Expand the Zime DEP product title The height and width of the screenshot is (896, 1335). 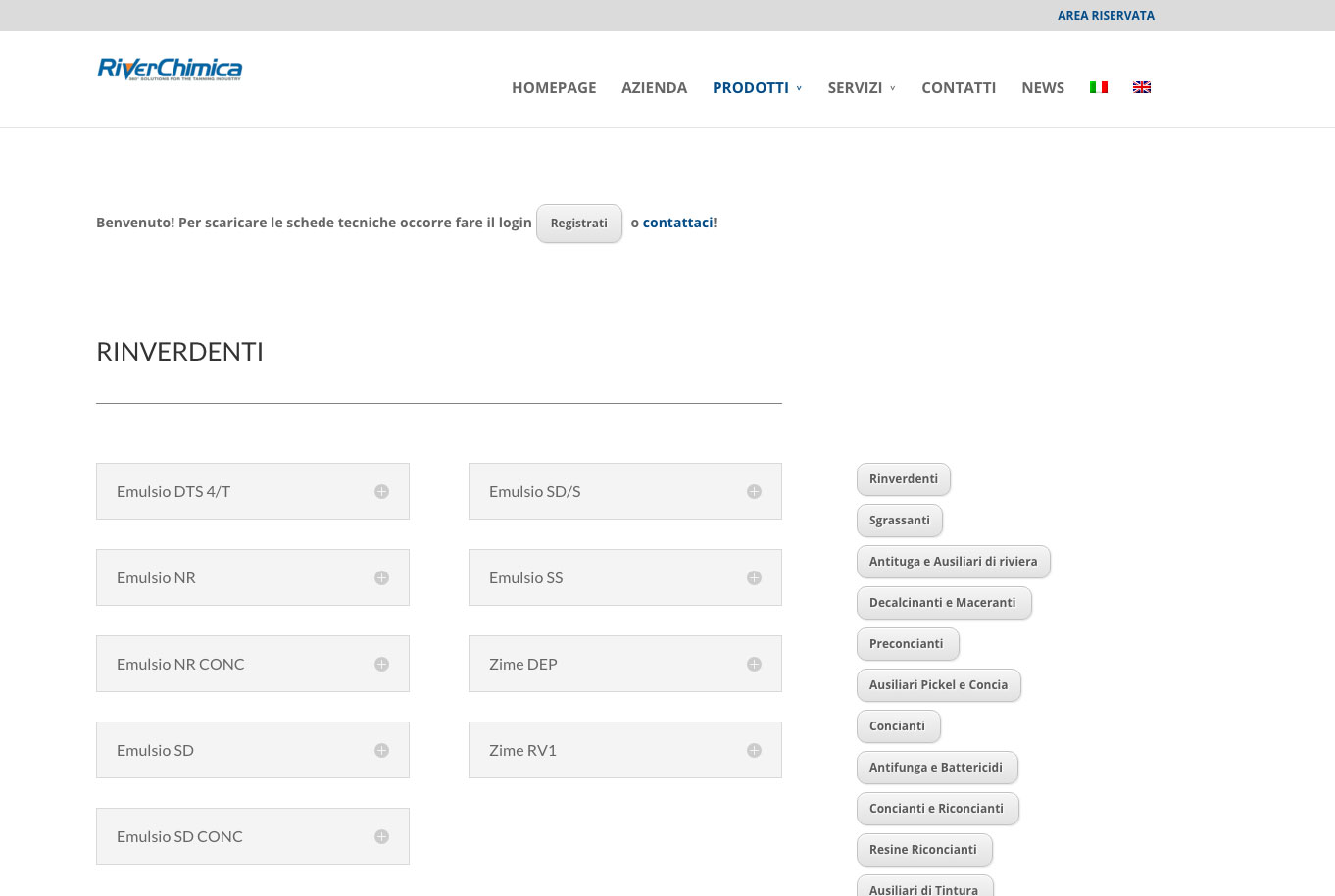[523, 665]
